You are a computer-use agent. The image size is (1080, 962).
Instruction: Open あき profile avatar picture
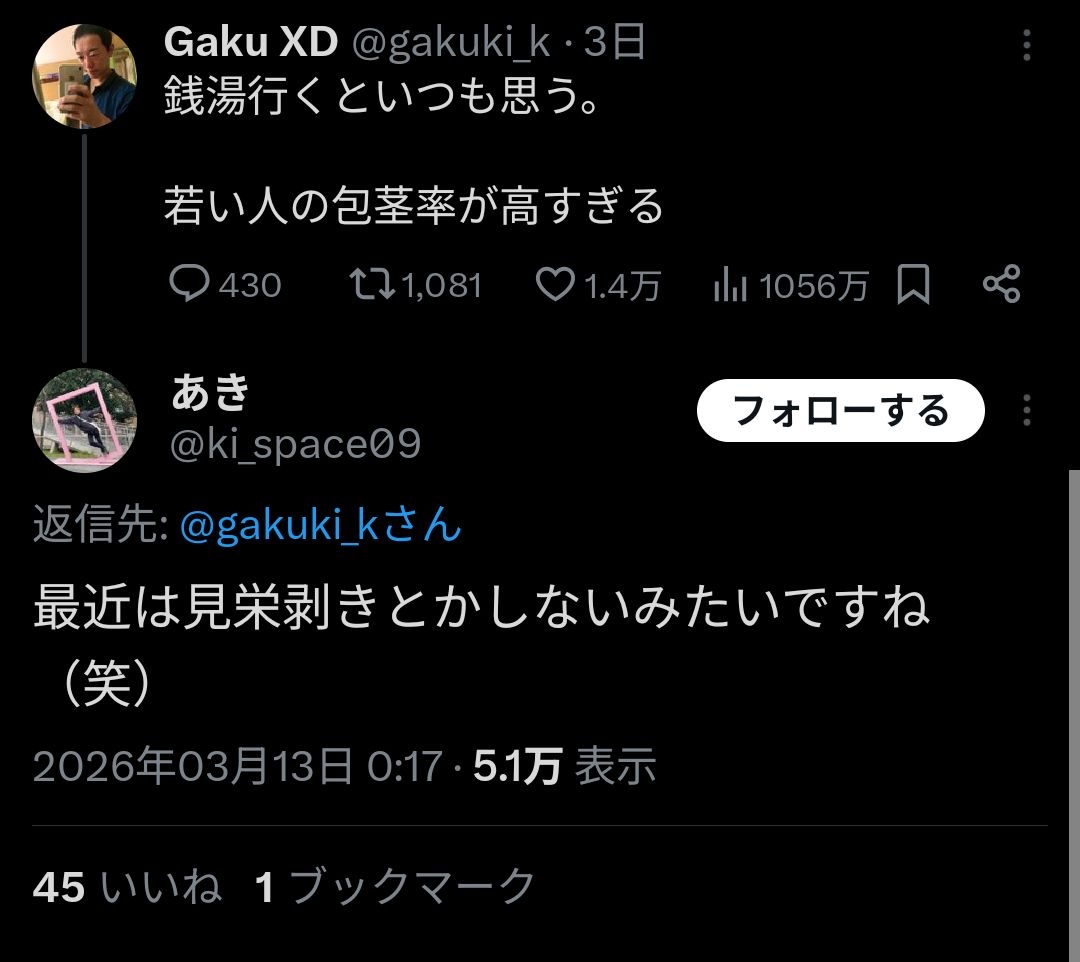coord(85,421)
